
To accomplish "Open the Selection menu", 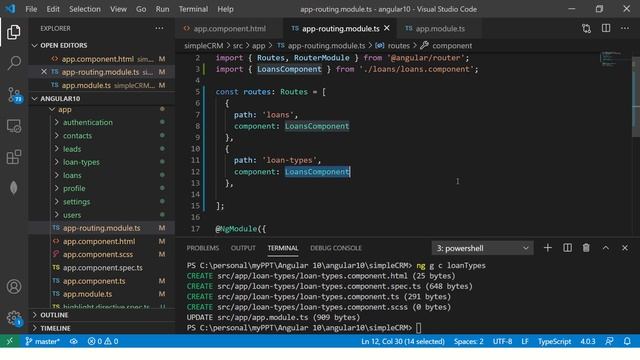I will pyautogui.click(x=84, y=9).
